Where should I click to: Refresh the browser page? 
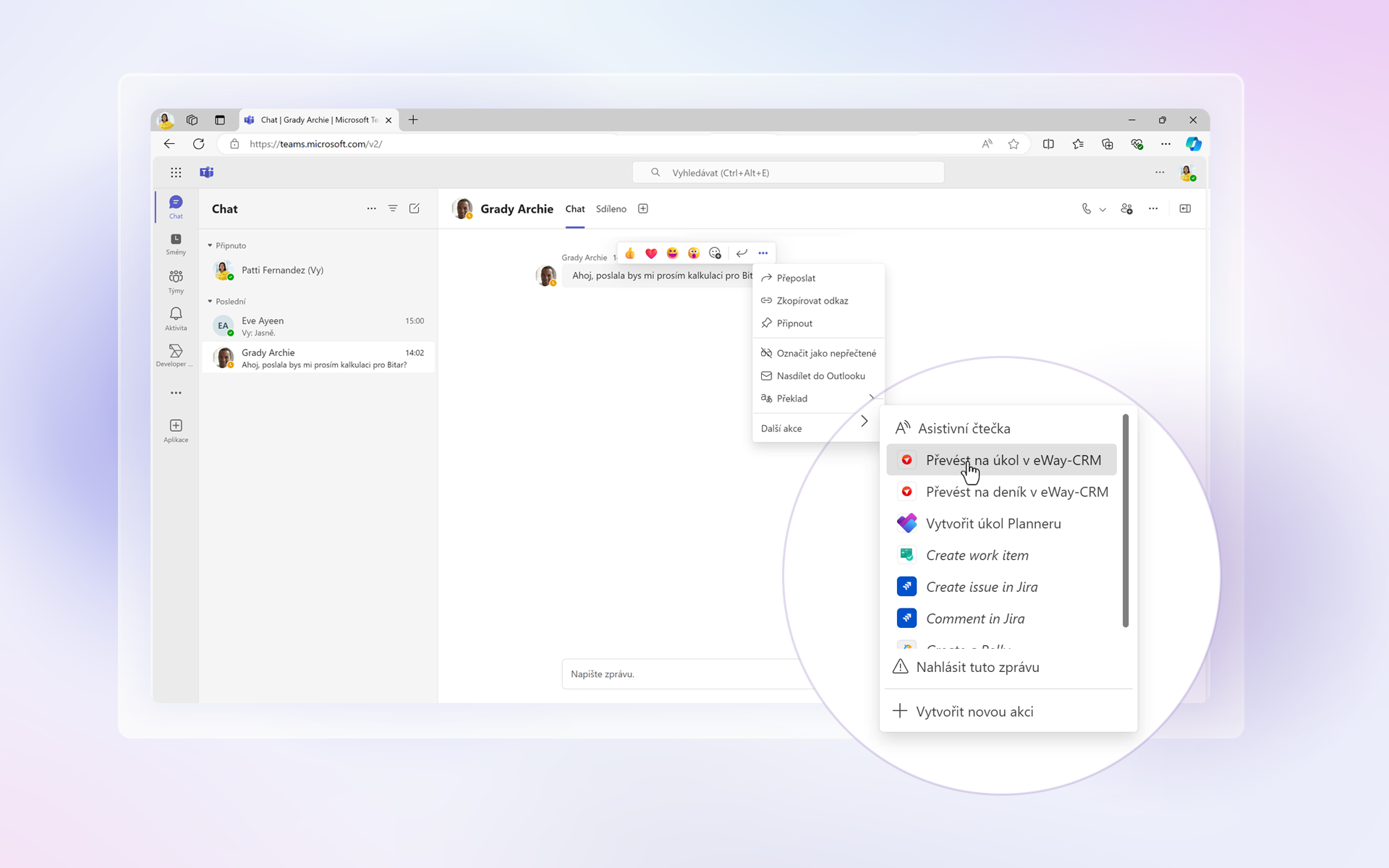point(199,144)
